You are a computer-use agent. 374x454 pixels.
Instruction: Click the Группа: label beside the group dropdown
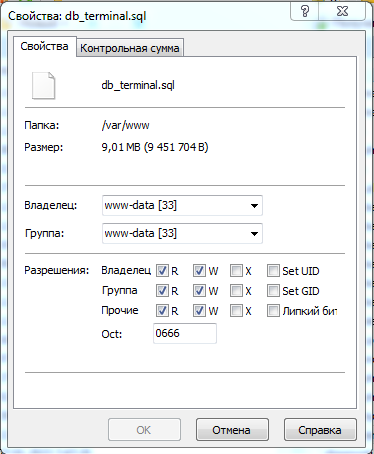pos(44,233)
